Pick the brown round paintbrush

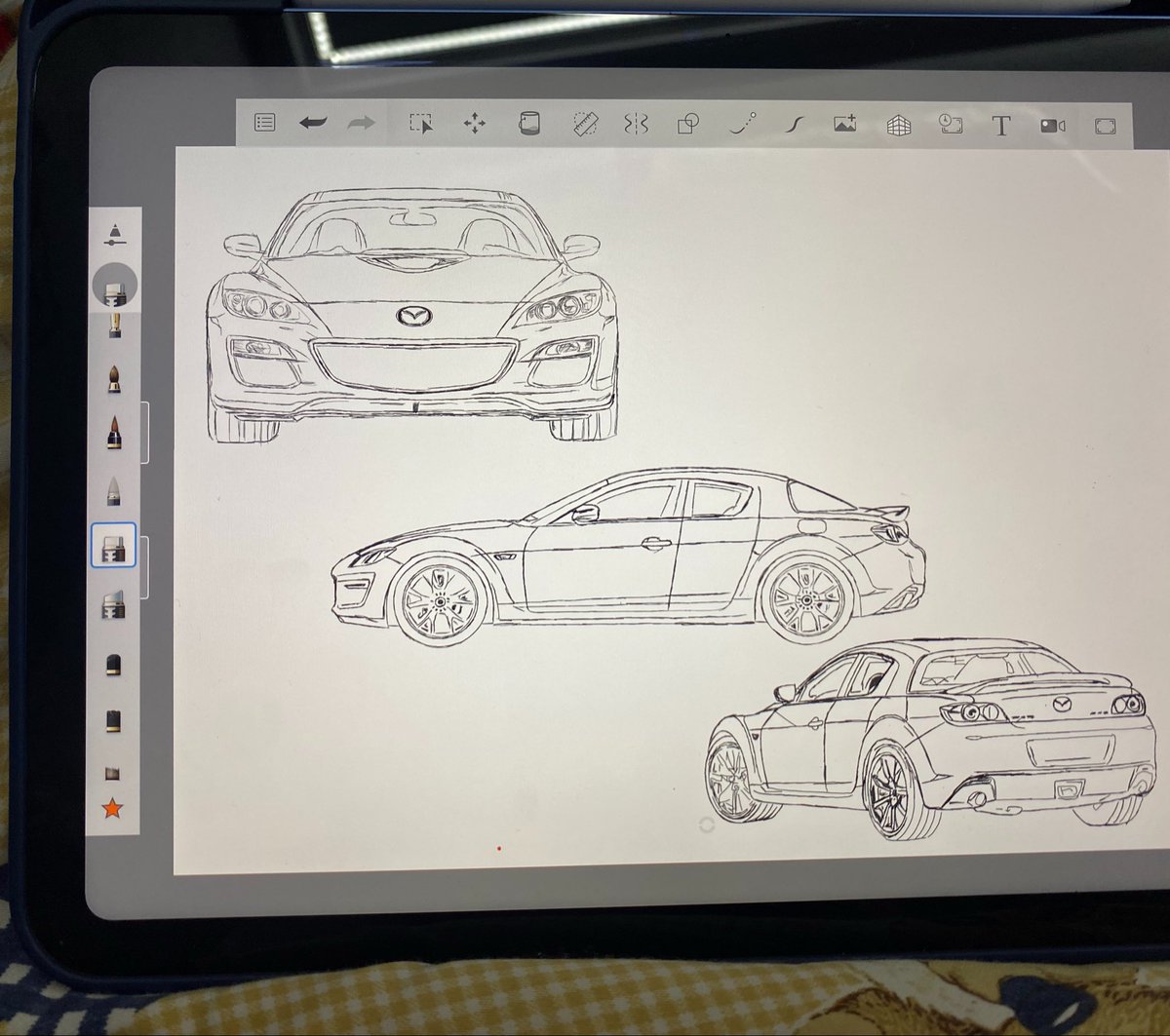(x=114, y=378)
